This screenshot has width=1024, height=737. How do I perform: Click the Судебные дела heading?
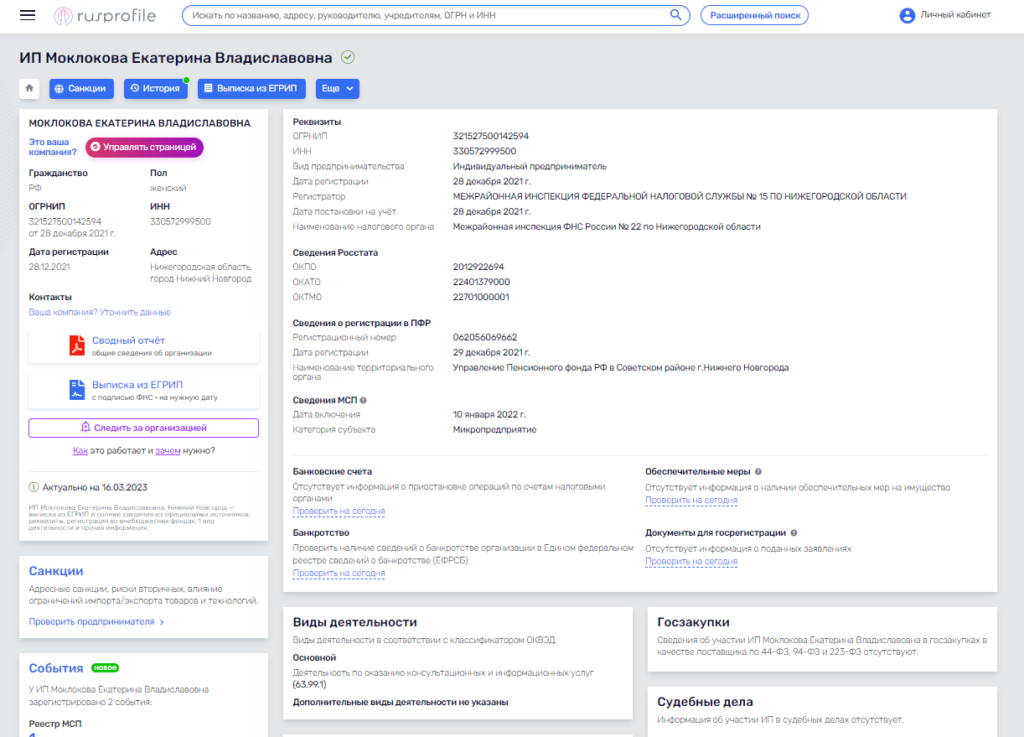point(705,702)
